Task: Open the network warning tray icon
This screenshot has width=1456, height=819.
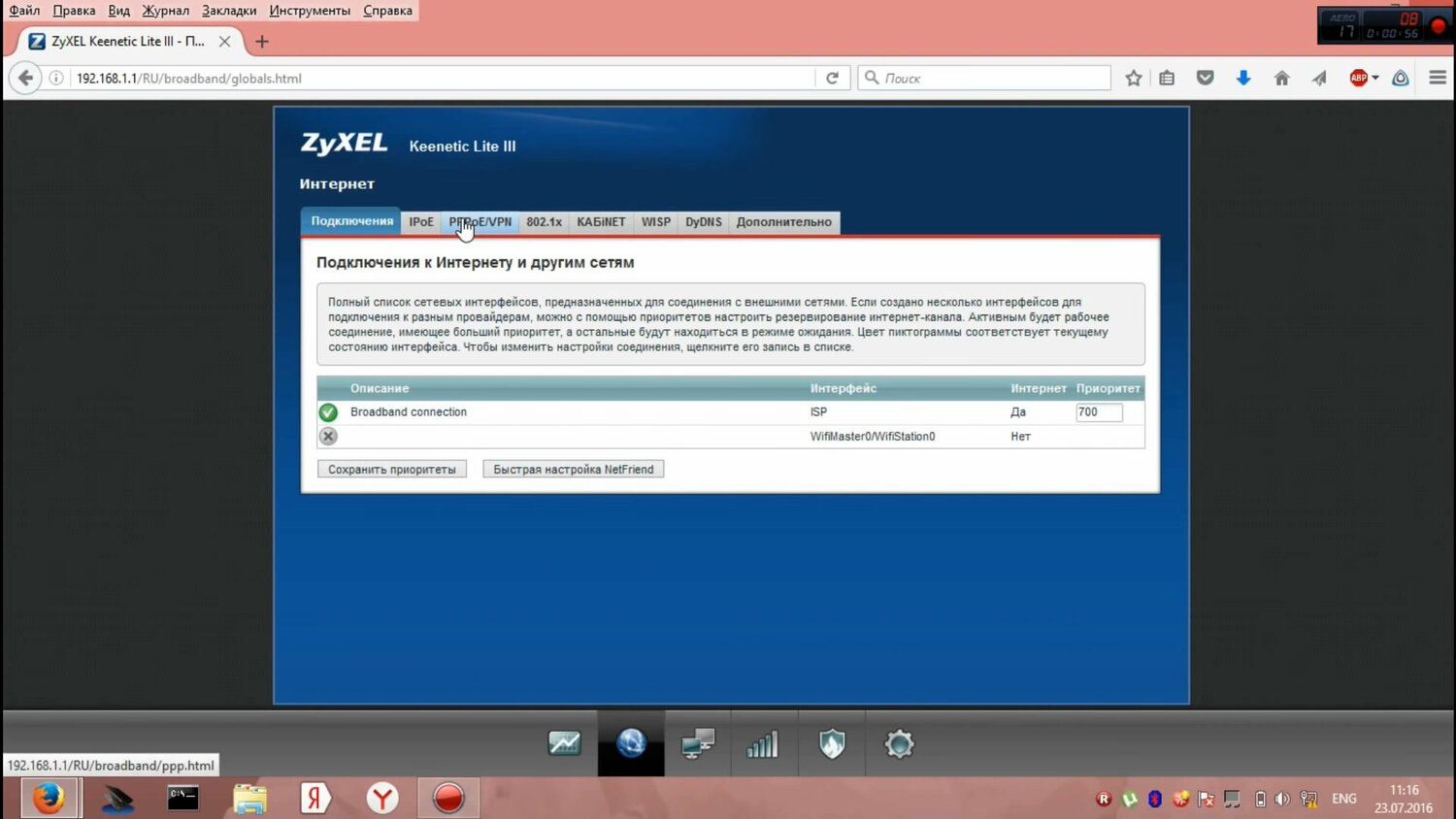Action: (x=1308, y=800)
